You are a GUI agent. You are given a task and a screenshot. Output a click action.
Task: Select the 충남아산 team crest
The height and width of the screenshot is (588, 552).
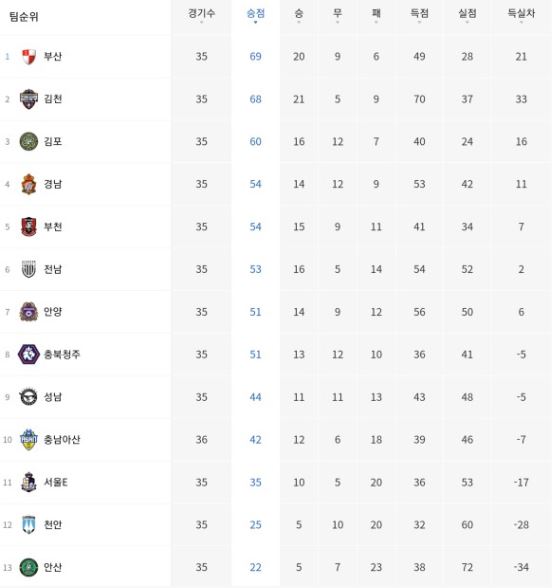(x=28, y=440)
